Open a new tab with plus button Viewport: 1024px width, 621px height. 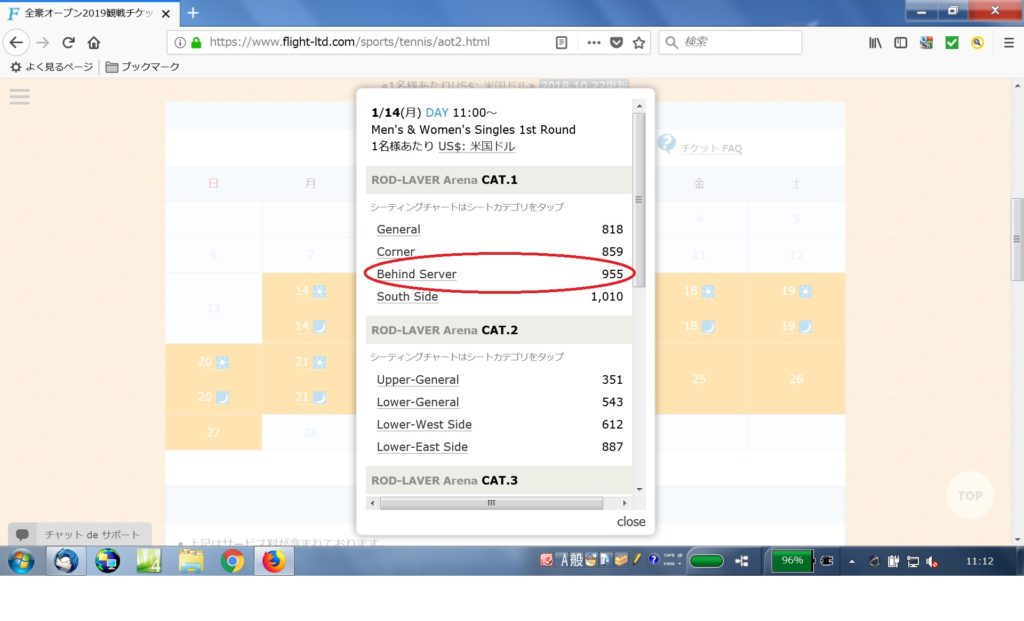click(x=193, y=13)
